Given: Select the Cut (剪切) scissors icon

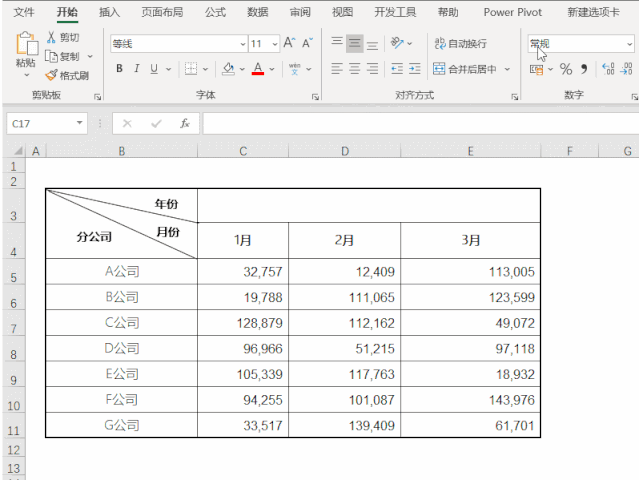Looking at the screenshot, I should [x=51, y=37].
